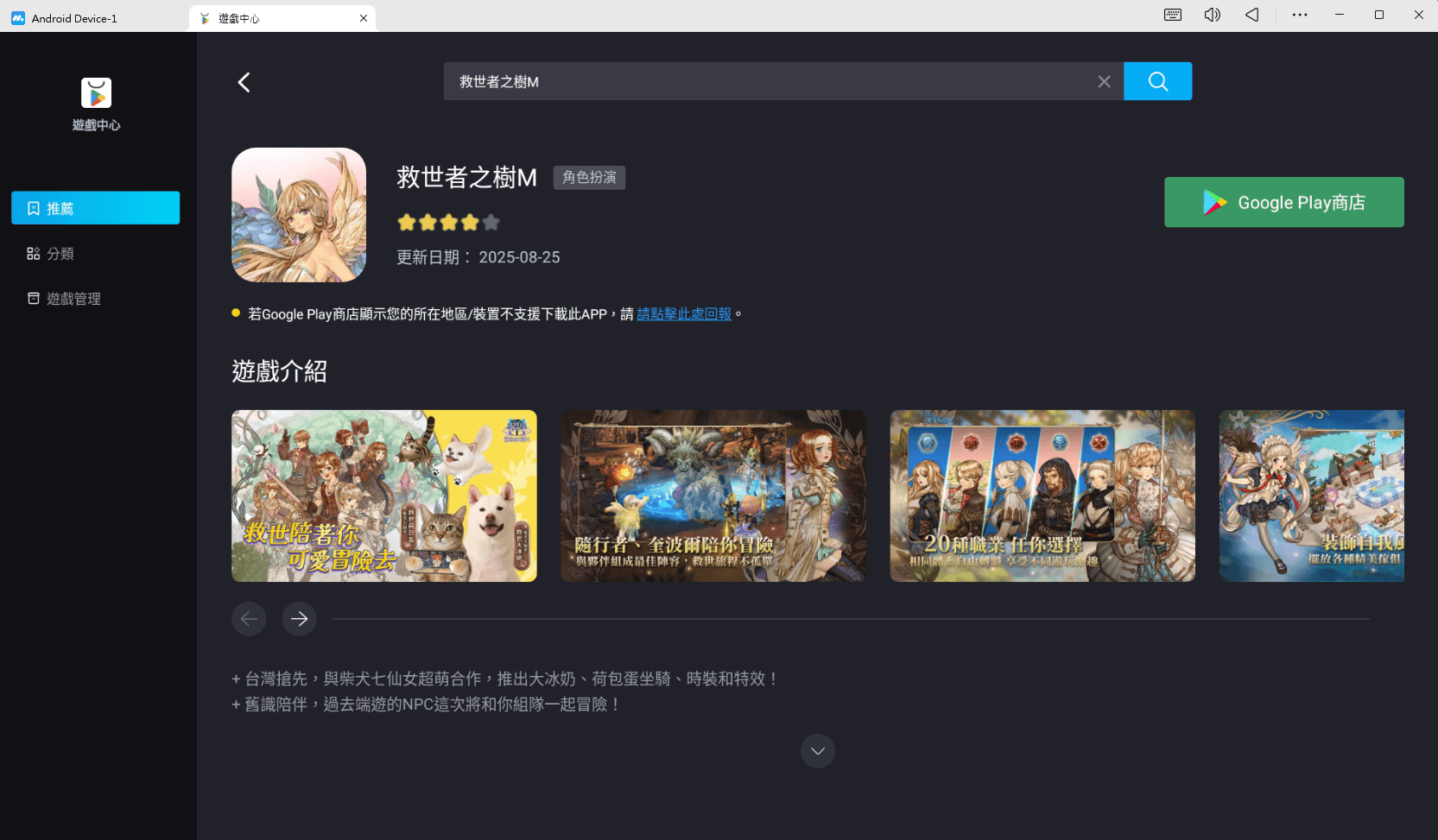Click the 請點擊此處回報 link
The height and width of the screenshot is (840, 1438).
pos(684,314)
